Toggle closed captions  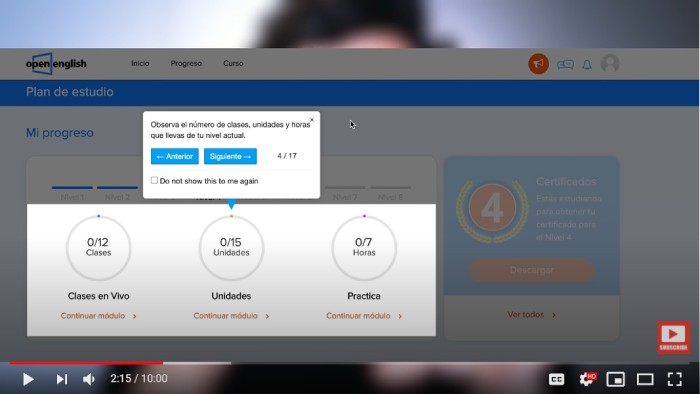point(556,379)
